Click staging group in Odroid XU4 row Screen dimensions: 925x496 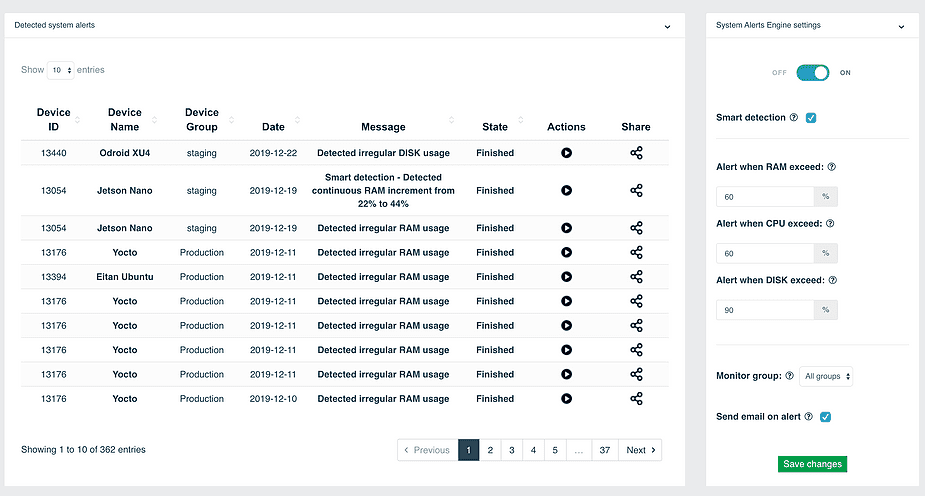click(x=202, y=153)
